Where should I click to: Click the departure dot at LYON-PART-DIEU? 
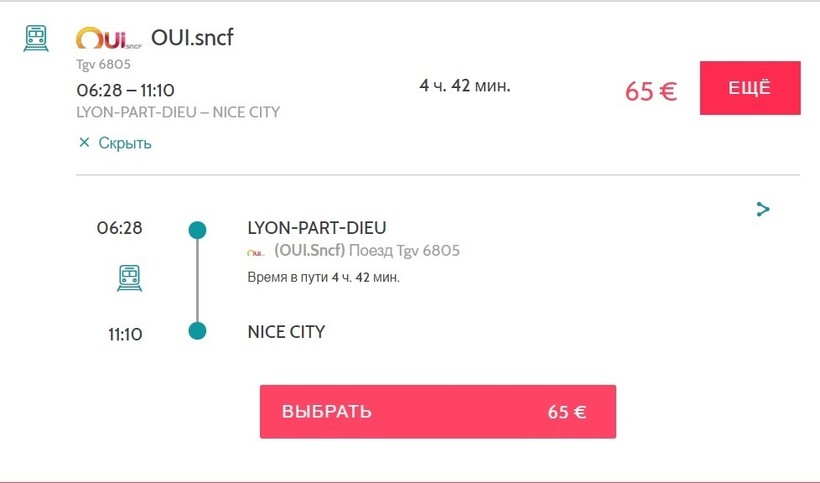197,230
